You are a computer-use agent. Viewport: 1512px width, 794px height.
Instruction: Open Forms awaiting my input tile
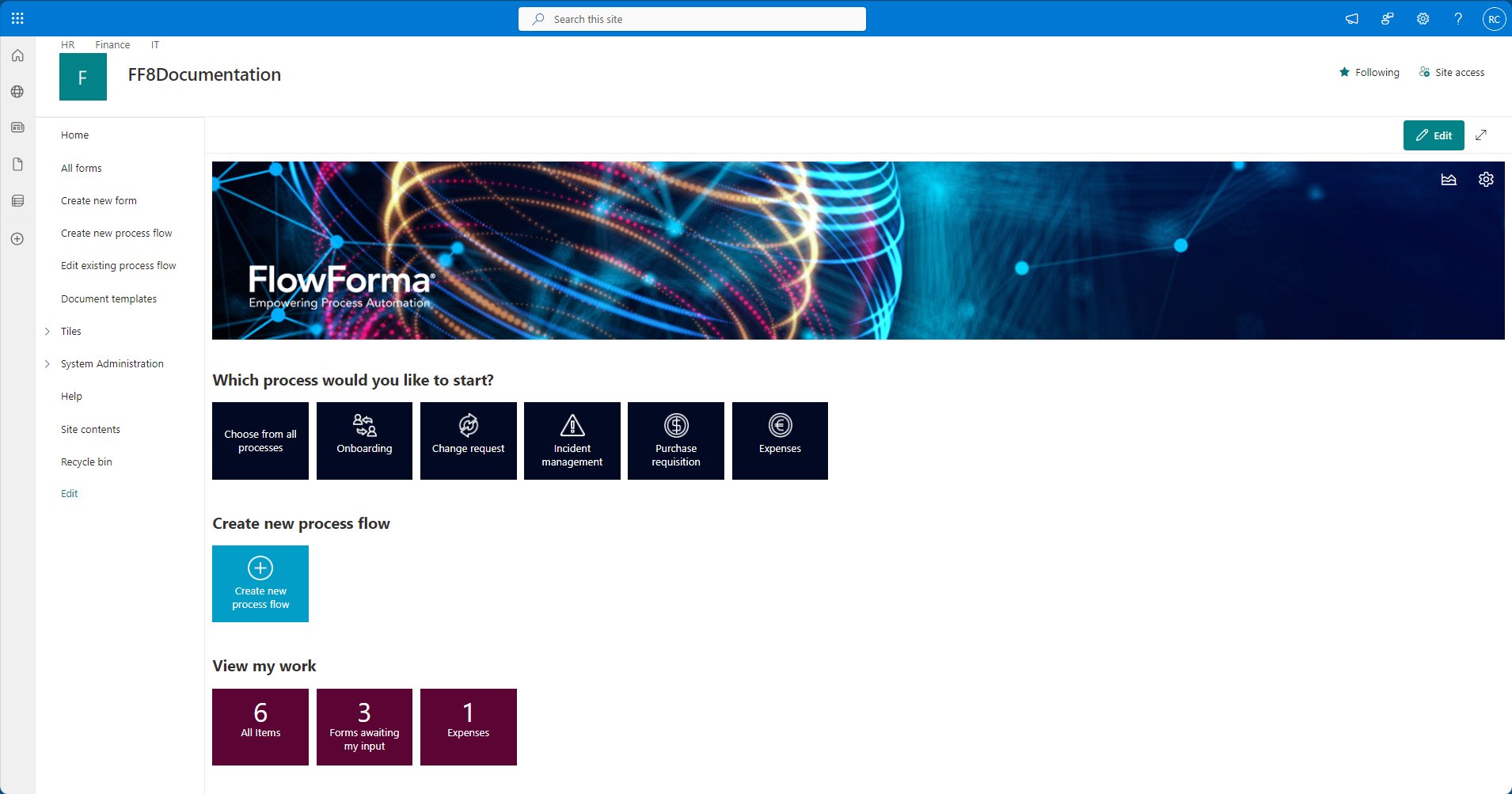tap(364, 727)
